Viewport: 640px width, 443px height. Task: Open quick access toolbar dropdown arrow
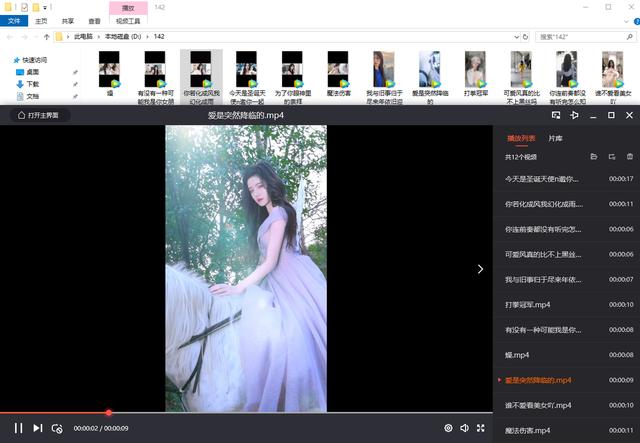[x=45, y=7]
